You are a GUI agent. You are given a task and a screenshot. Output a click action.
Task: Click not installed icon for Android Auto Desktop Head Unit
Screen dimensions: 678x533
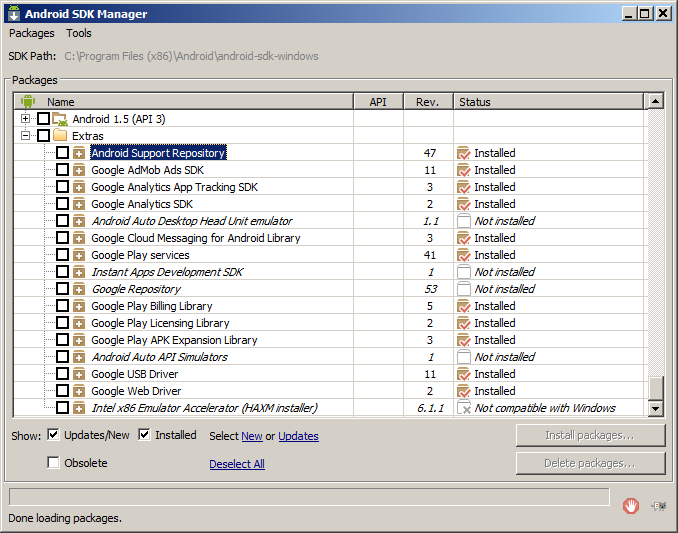(464, 221)
